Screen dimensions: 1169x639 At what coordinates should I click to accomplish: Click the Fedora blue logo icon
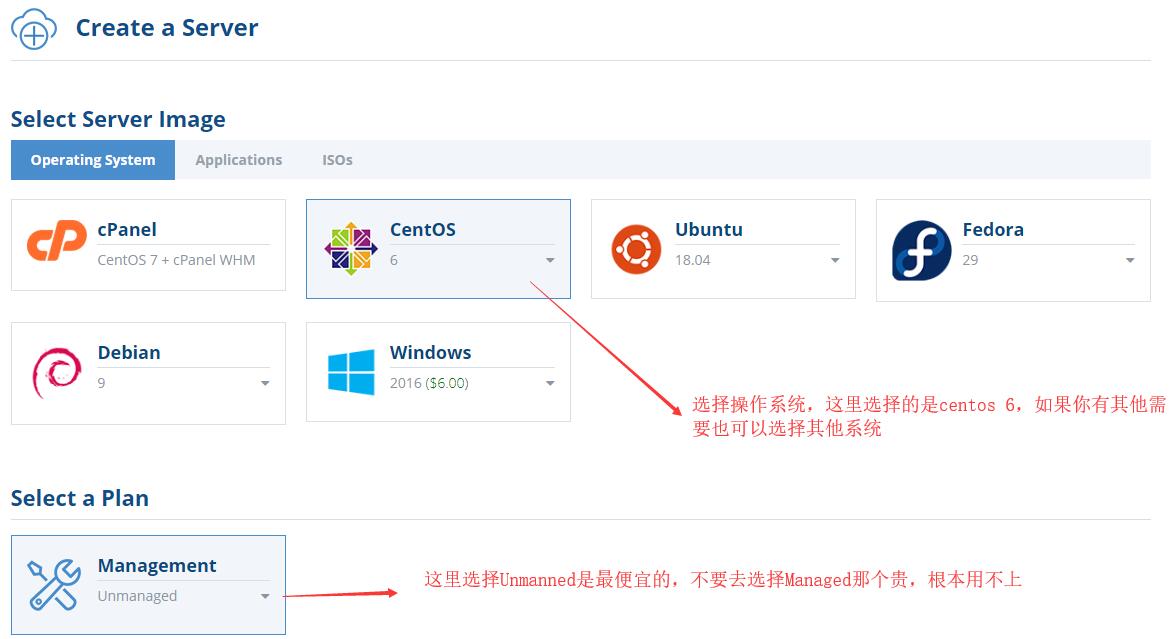[921, 251]
